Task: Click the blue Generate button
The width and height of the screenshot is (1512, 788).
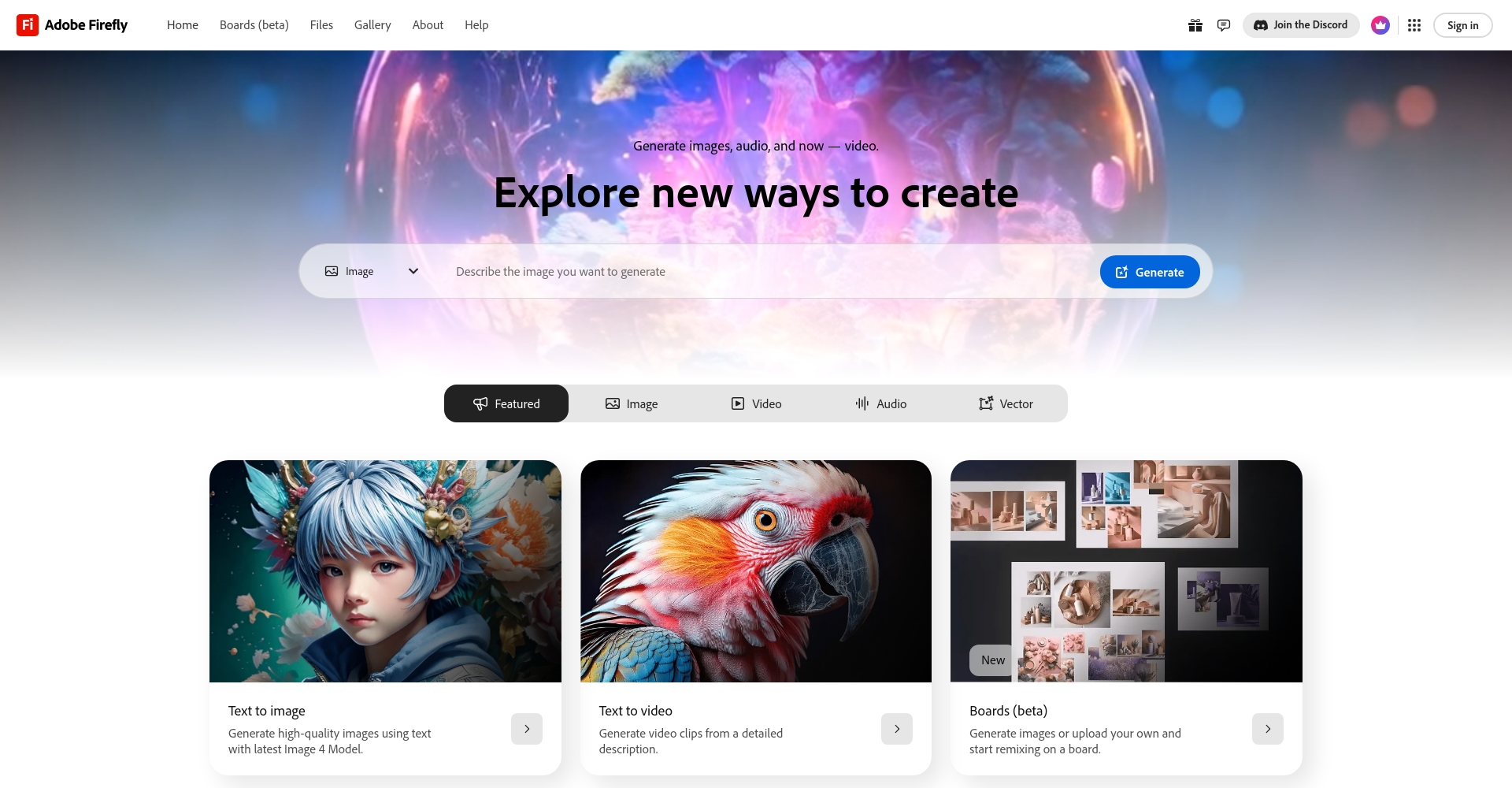Action: pyautogui.click(x=1150, y=272)
